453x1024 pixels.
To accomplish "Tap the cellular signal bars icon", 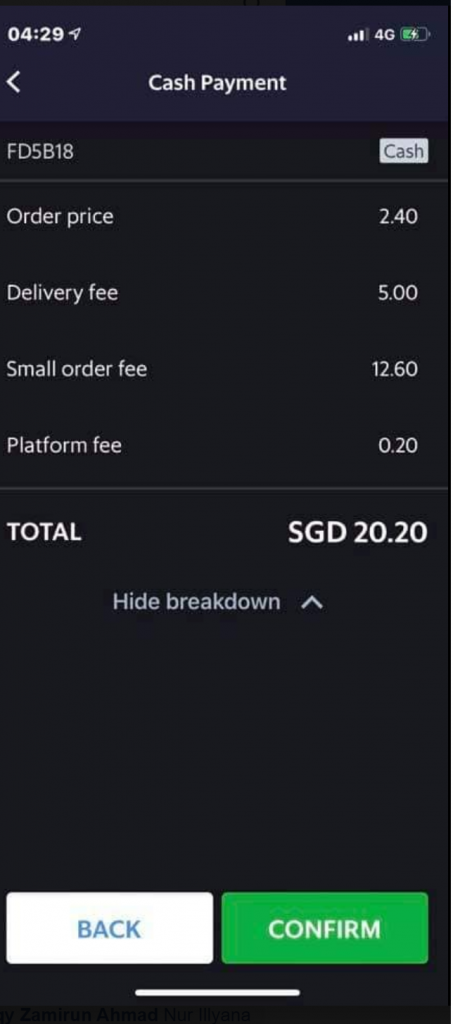I will [358, 36].
